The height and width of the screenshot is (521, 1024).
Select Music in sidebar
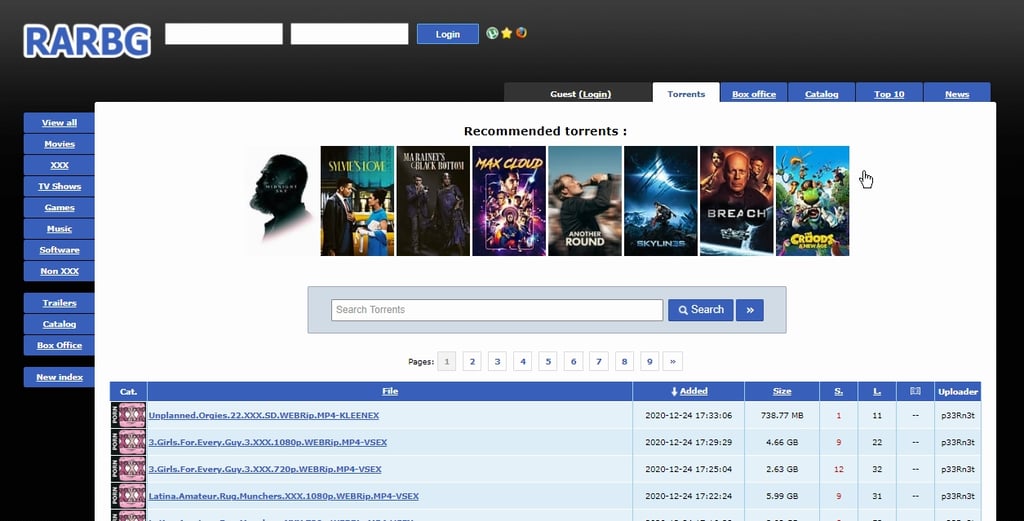tap(59, 229)
